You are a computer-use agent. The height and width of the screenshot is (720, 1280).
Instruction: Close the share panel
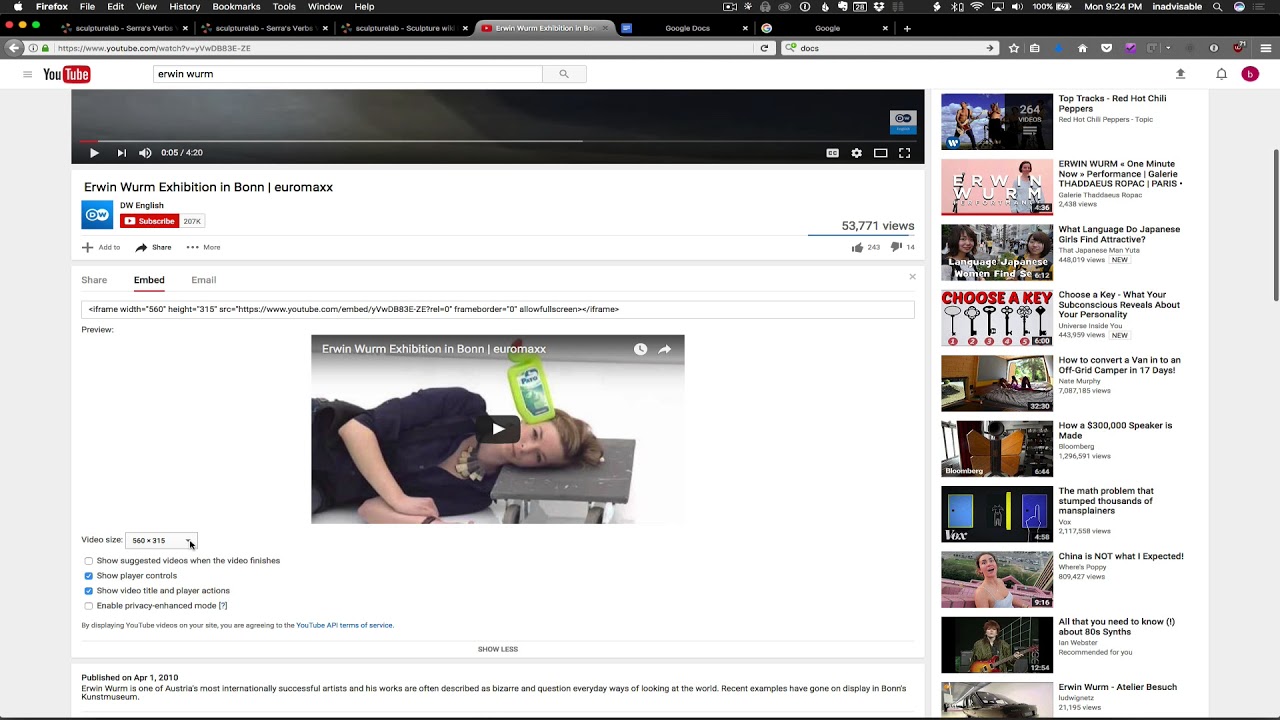tap(912, 277)
